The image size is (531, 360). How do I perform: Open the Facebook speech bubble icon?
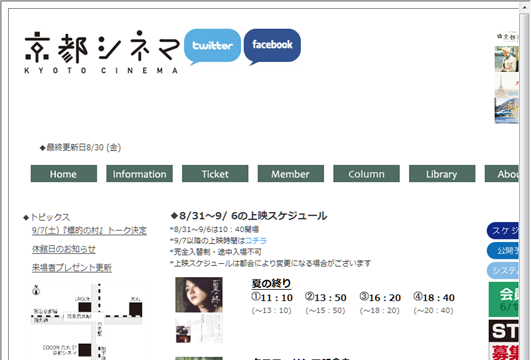click(x=272, y=46)
